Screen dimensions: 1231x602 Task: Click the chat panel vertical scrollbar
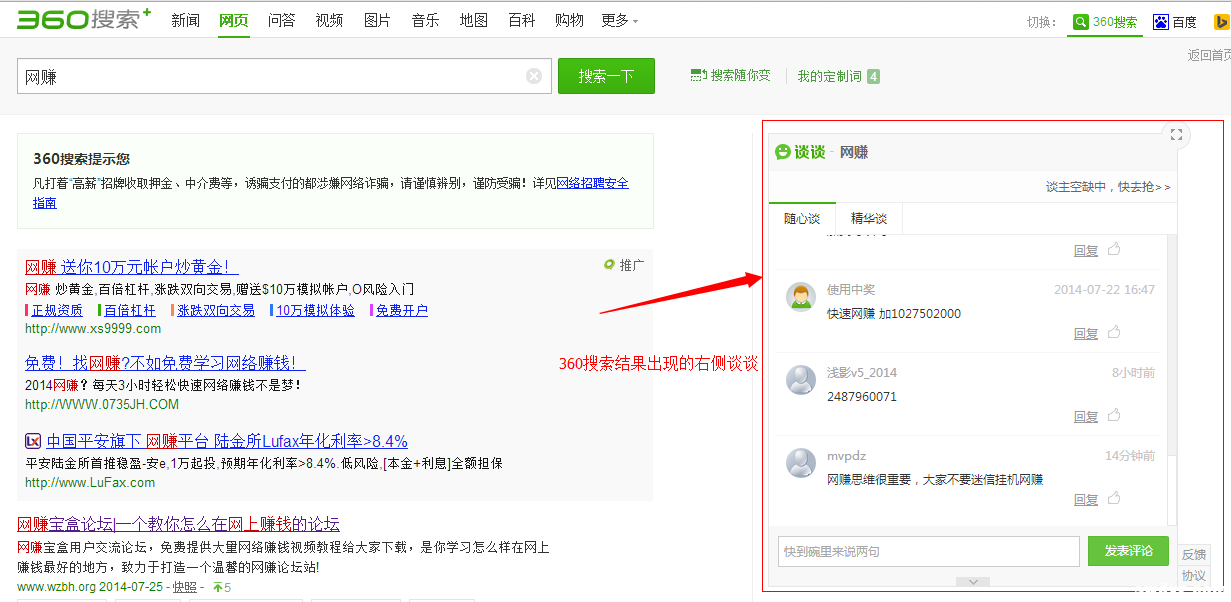(1173, 380)
